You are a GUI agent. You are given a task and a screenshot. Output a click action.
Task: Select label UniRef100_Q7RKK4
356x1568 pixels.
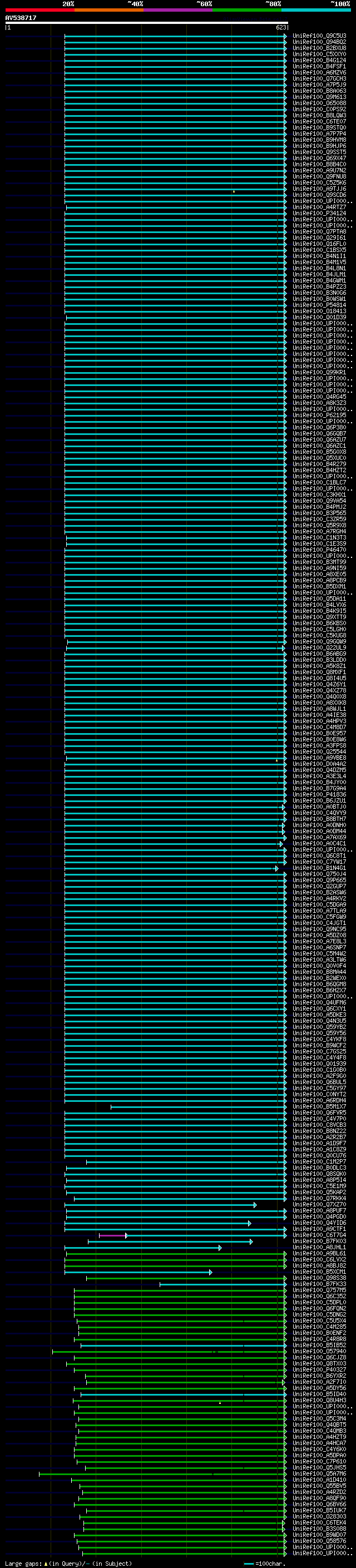click(319, 1199)
